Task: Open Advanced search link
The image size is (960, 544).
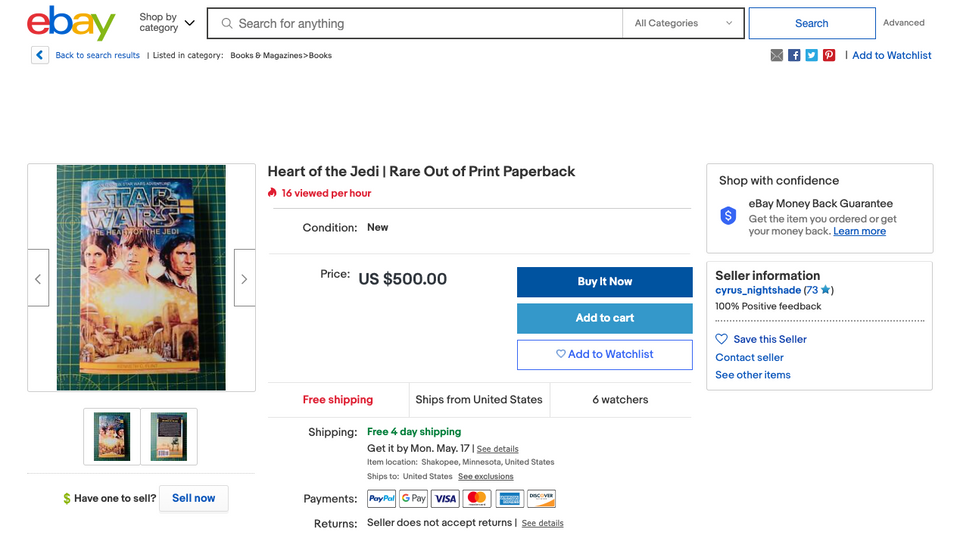Action: coord(903,23)
